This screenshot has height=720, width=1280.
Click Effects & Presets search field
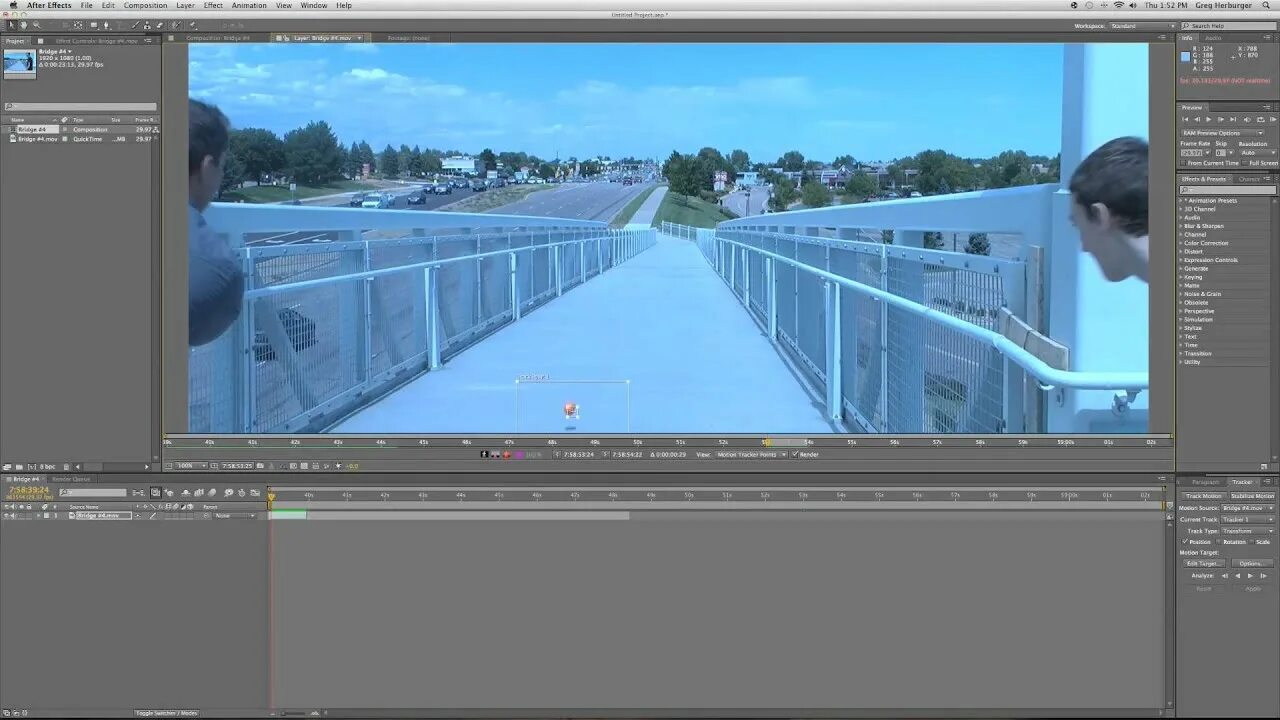point(1228,190)
